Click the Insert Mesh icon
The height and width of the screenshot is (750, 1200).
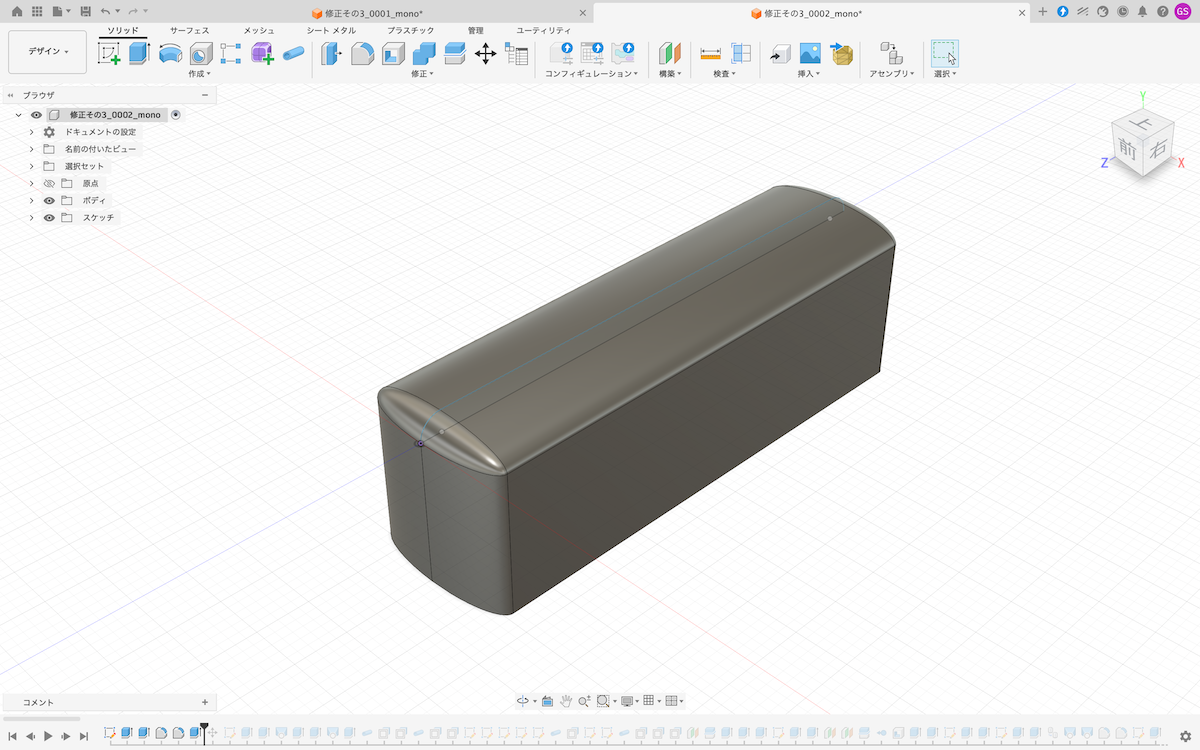pos(842,54)
